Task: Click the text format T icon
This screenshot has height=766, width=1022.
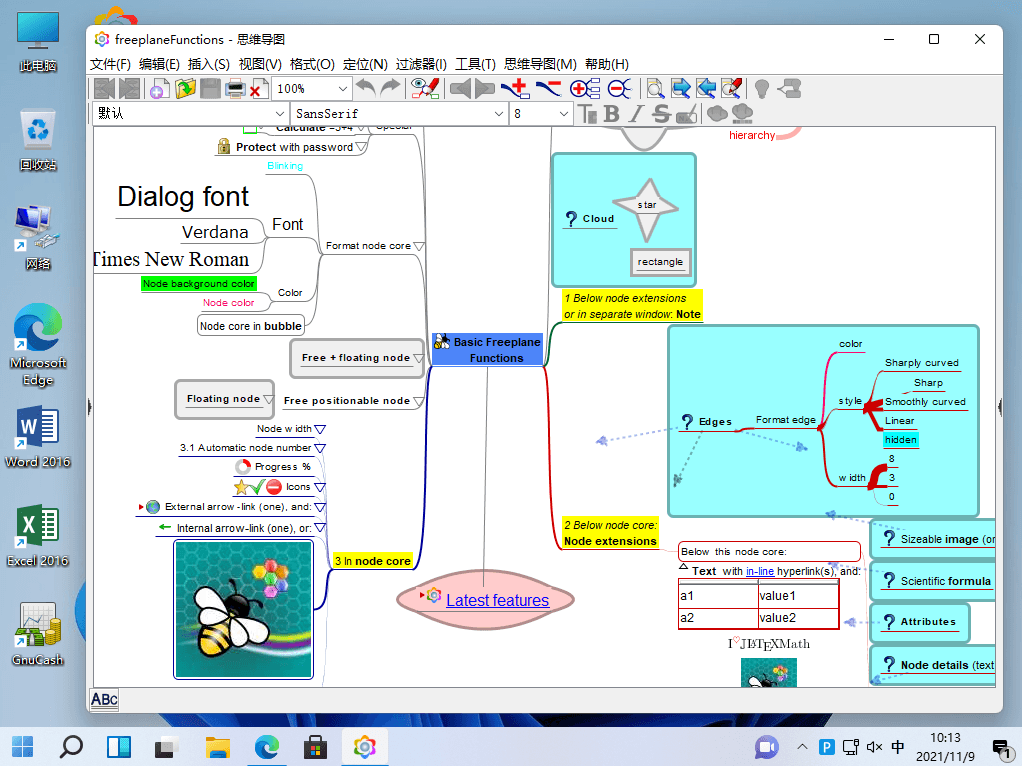Action: point(588,114)
